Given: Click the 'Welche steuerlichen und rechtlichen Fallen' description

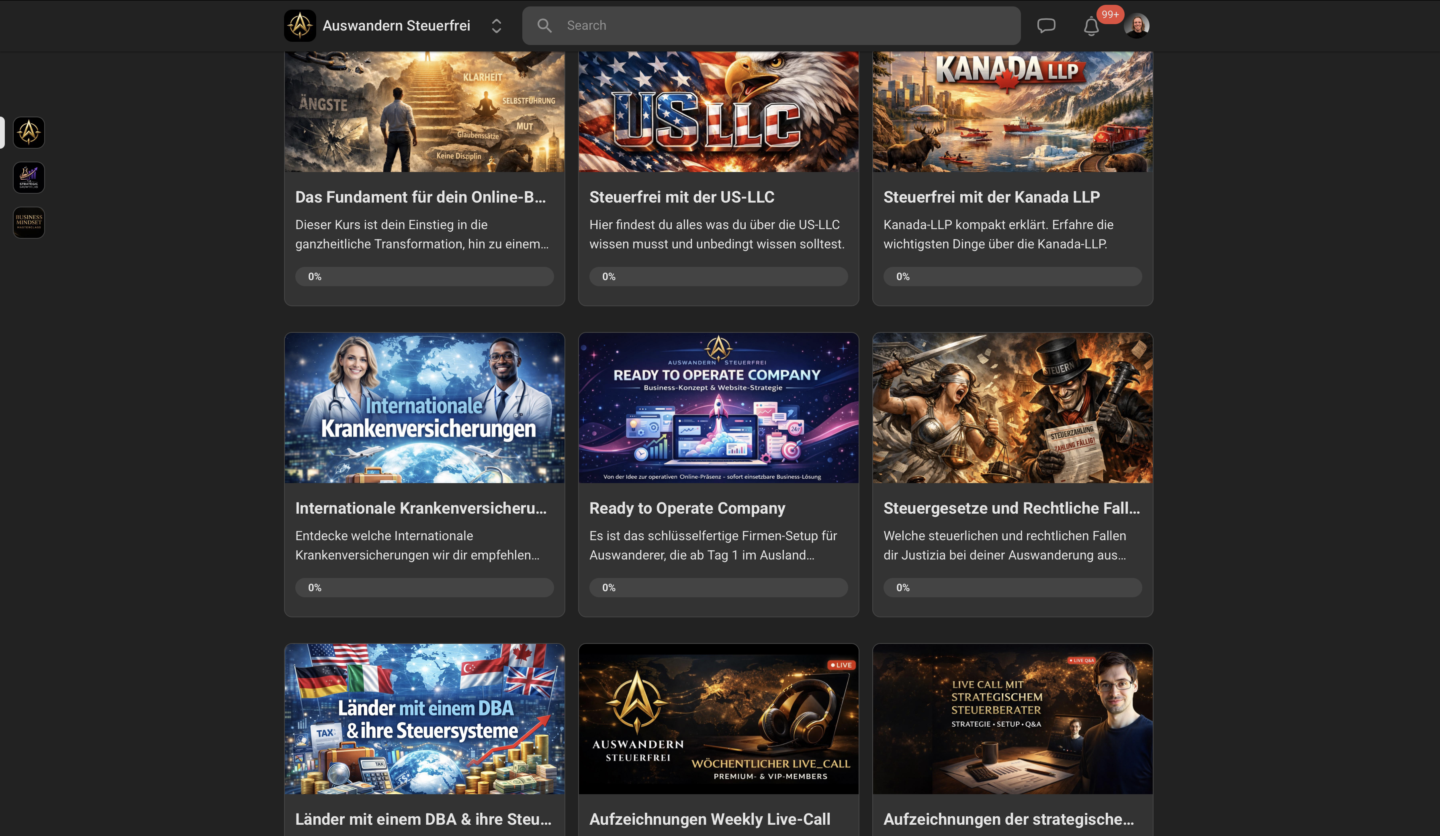Looking at the screenshot, I should pos(1005,545).
